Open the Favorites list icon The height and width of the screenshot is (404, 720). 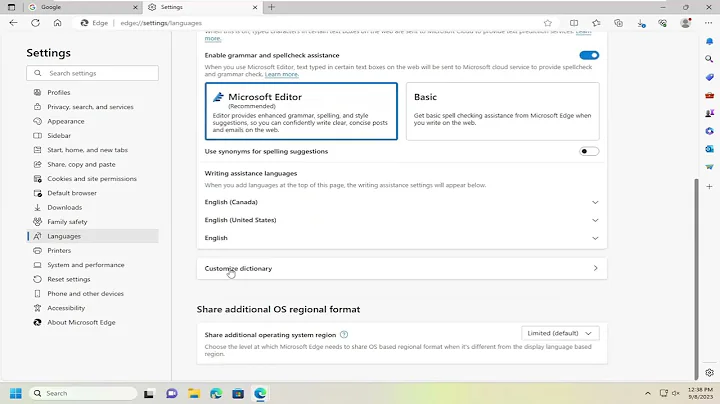(596, 23)
